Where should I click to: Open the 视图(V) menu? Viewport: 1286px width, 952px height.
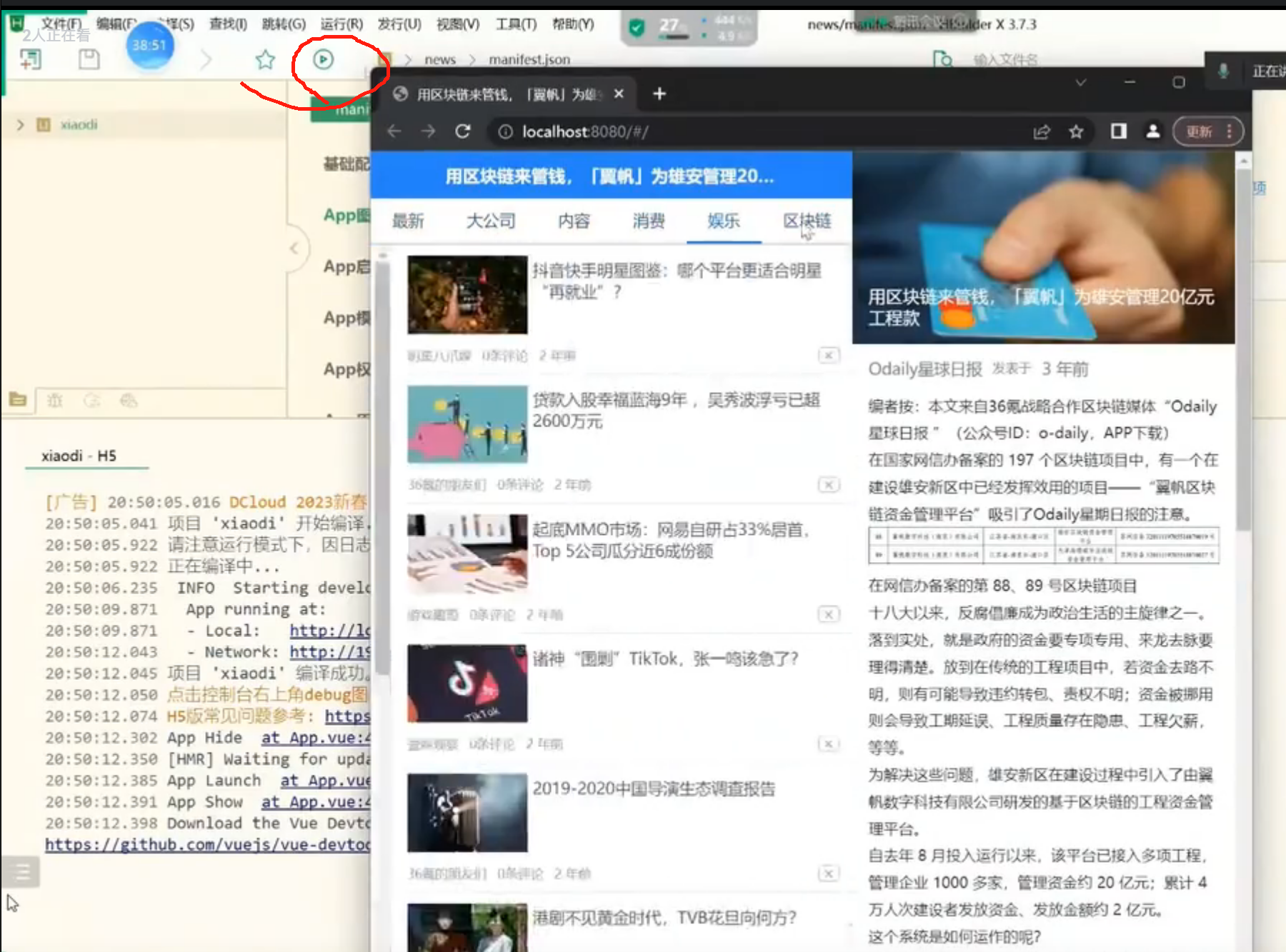[x=458, y=24]
